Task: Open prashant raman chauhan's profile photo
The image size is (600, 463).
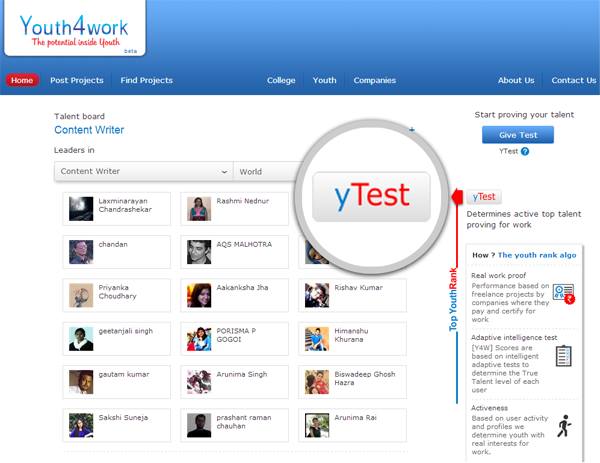Action: point(199,425)
